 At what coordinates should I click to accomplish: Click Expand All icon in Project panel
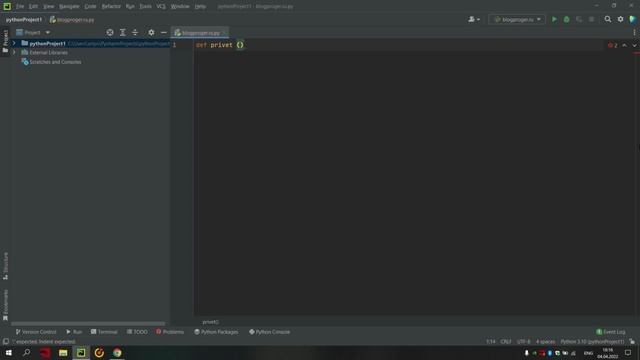coord(122,32)
